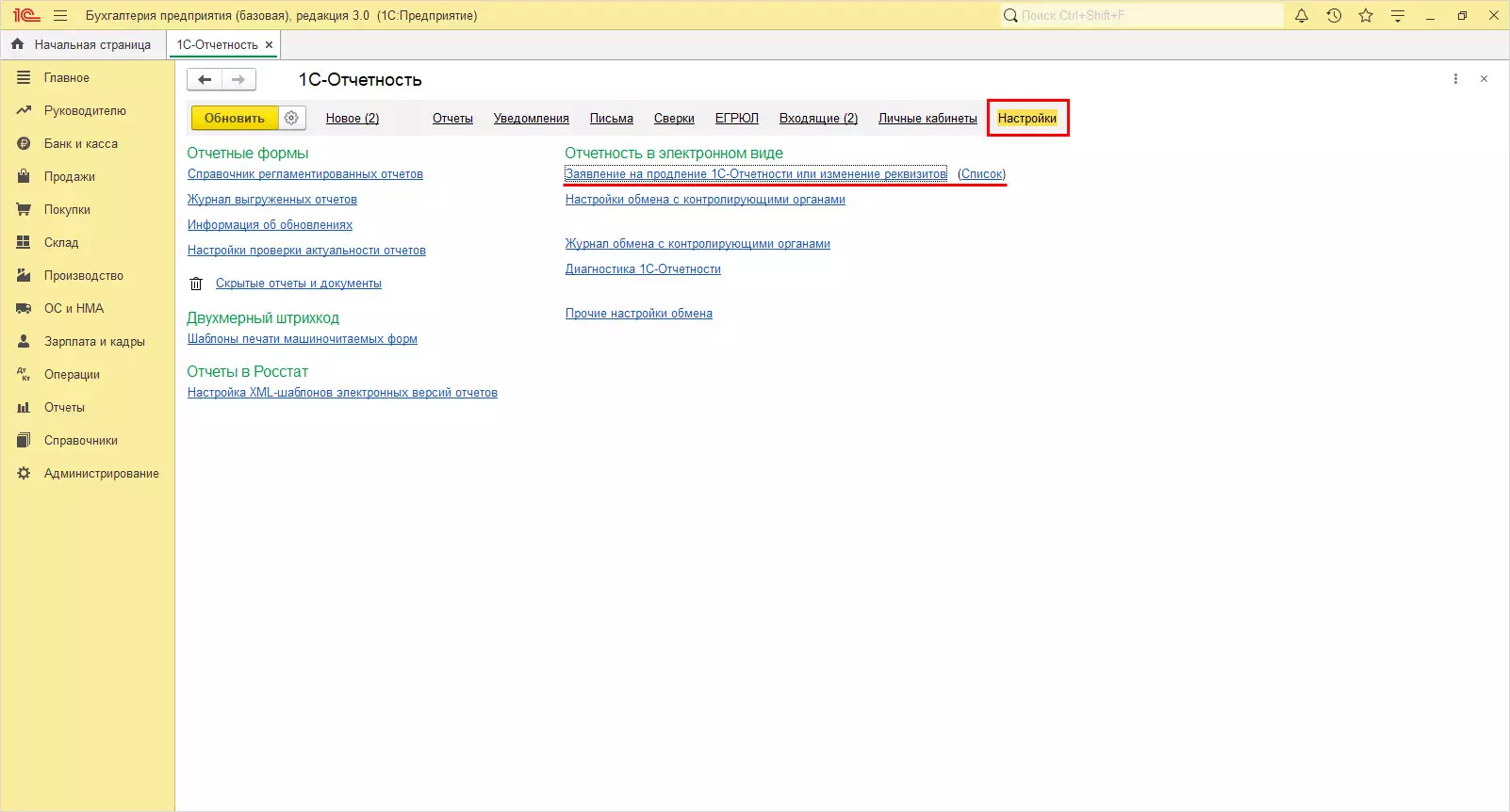Image resolution: width=1510 pixels, height=812 pixels.
Task: Open the Главное section in sidebar
Action: tap(88, 78)
